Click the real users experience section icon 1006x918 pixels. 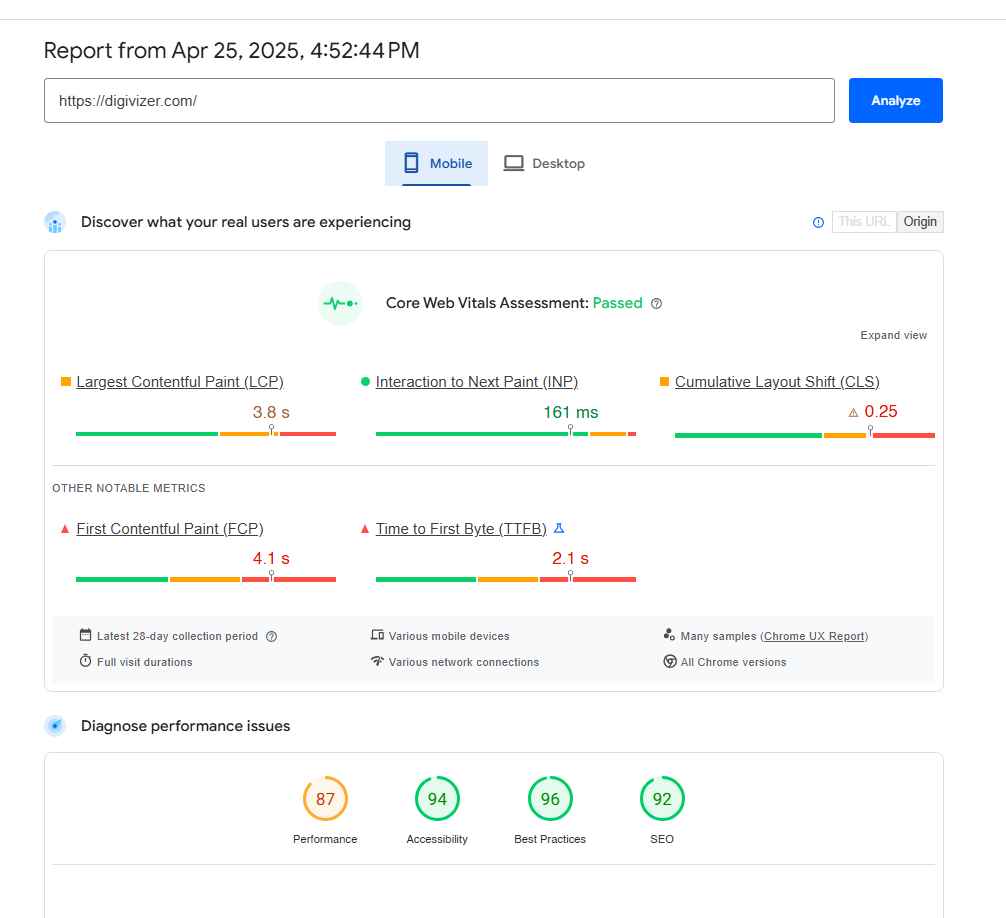[x=55, y=222]
